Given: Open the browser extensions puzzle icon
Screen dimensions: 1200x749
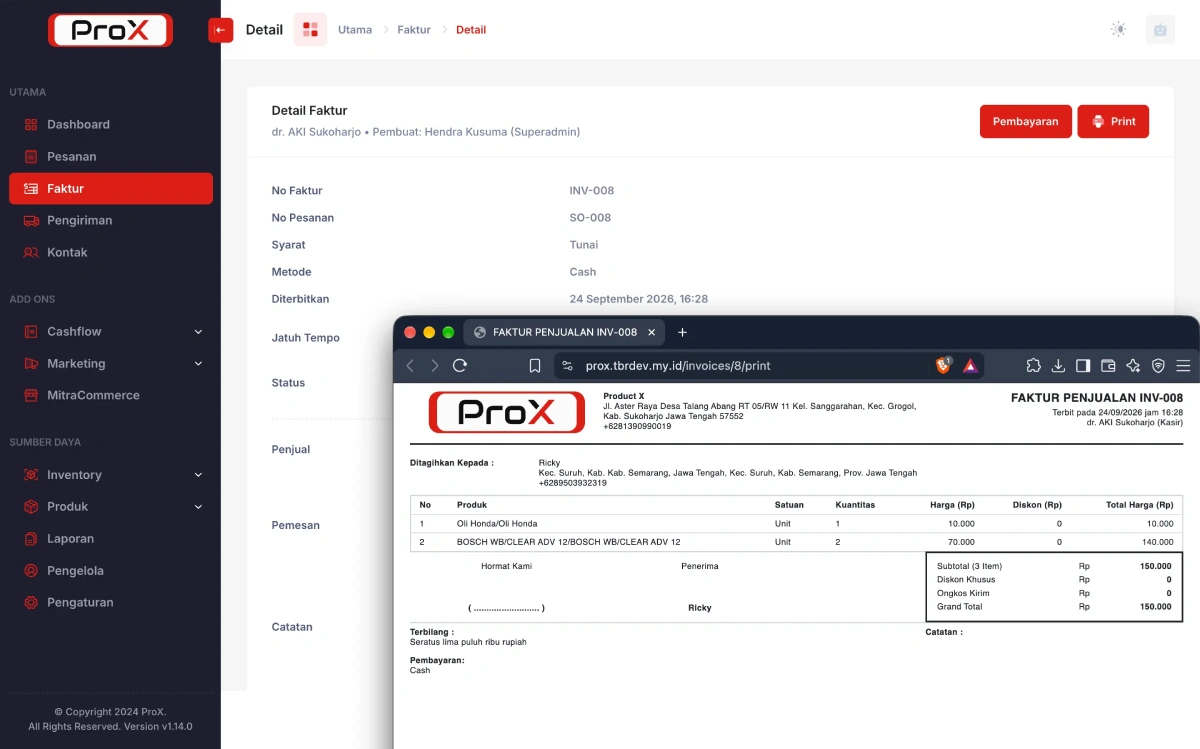Looking at the screenshot, I should 1034,366.
